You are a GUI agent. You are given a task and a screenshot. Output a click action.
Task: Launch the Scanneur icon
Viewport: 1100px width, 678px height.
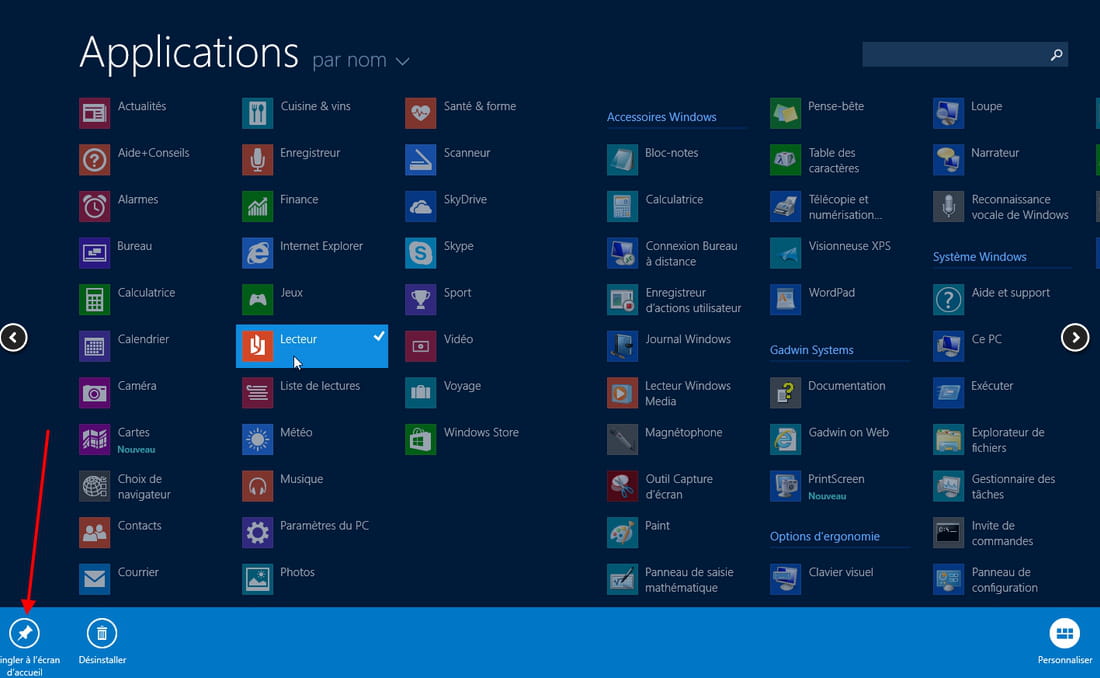point(420,159)
